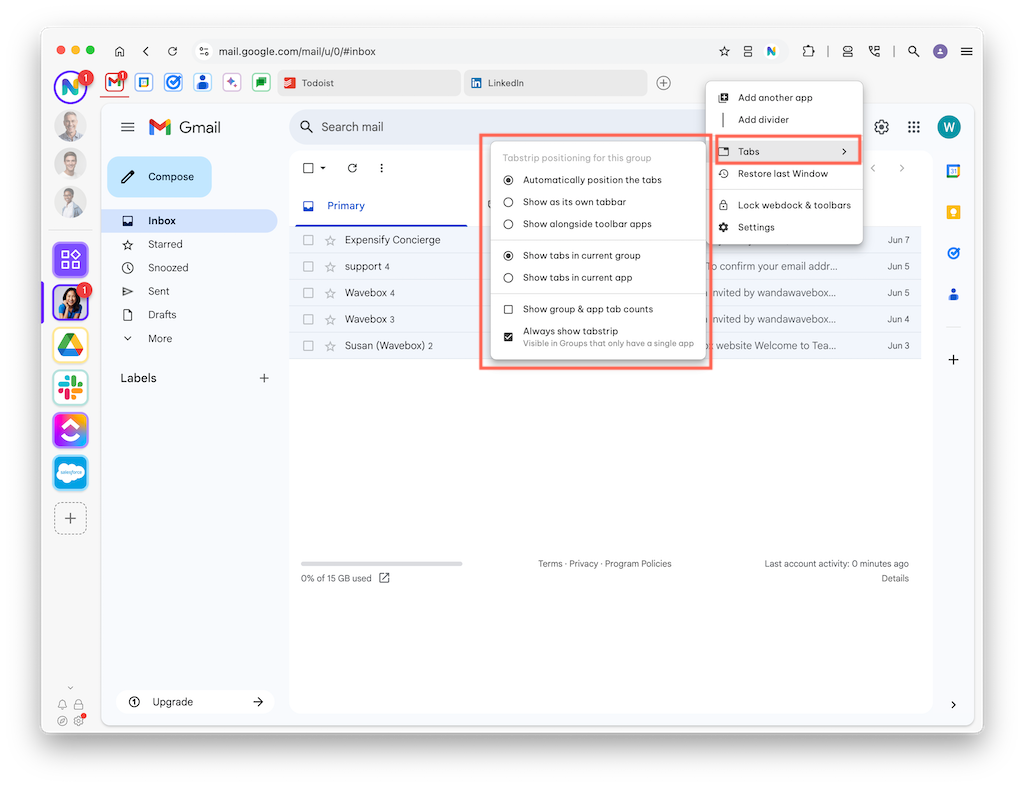Image resolution: width=1024 pixels, height=787 pixels.
Task: Show the Gmail side panel chevron
Action: 953,705
